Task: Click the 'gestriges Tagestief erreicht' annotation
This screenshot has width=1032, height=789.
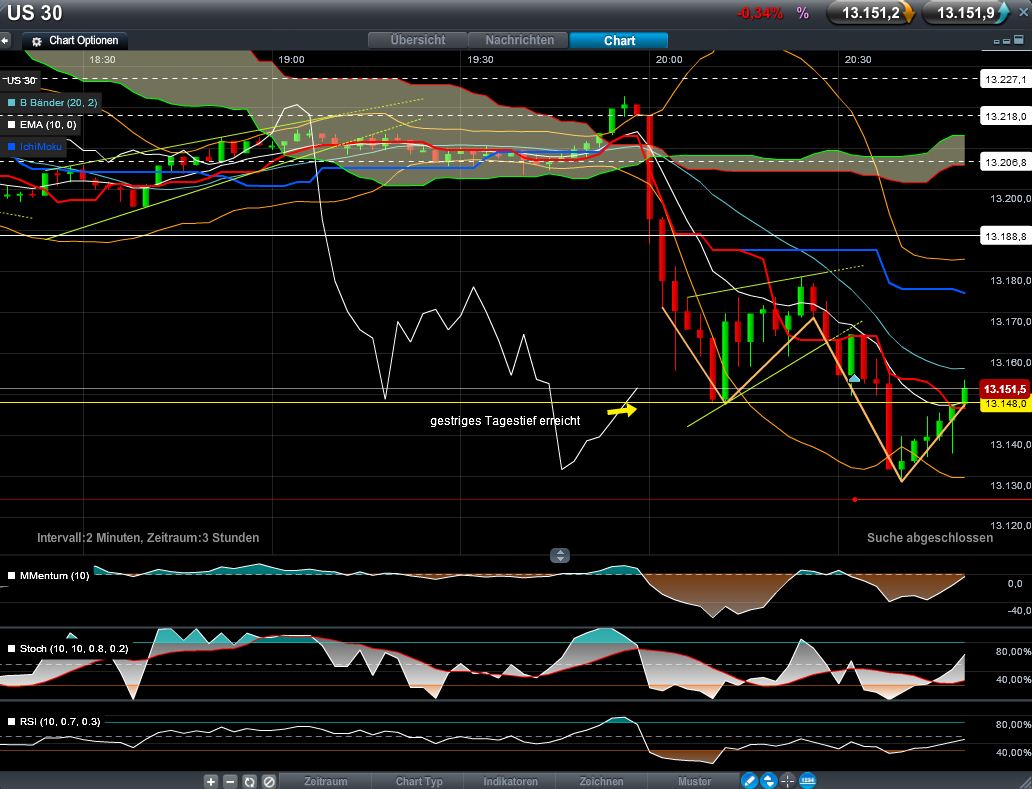Action: point(505,421)
